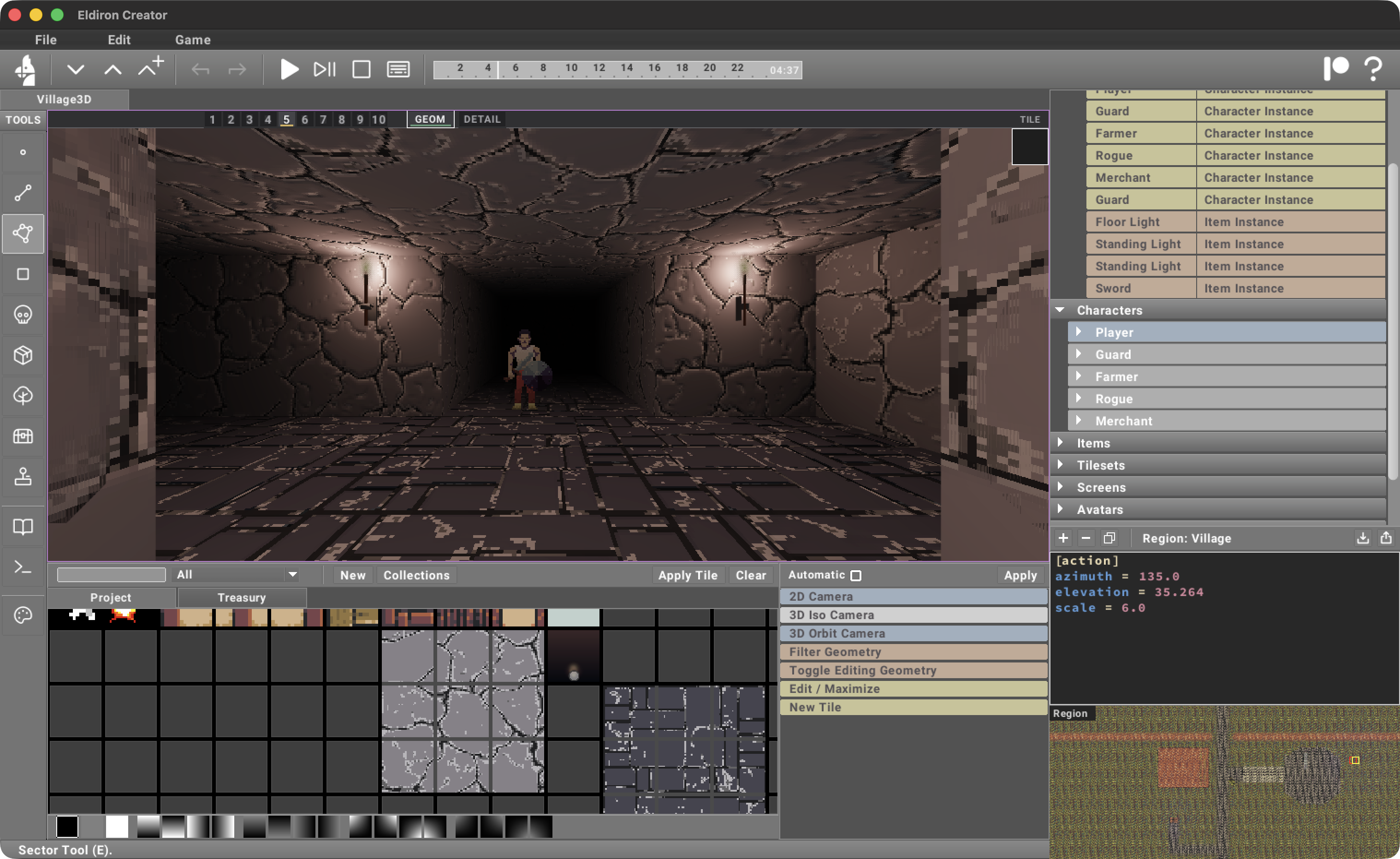Select the treasure chest tool
Viewport: 1400px width, 859px height.
(23, 436)
